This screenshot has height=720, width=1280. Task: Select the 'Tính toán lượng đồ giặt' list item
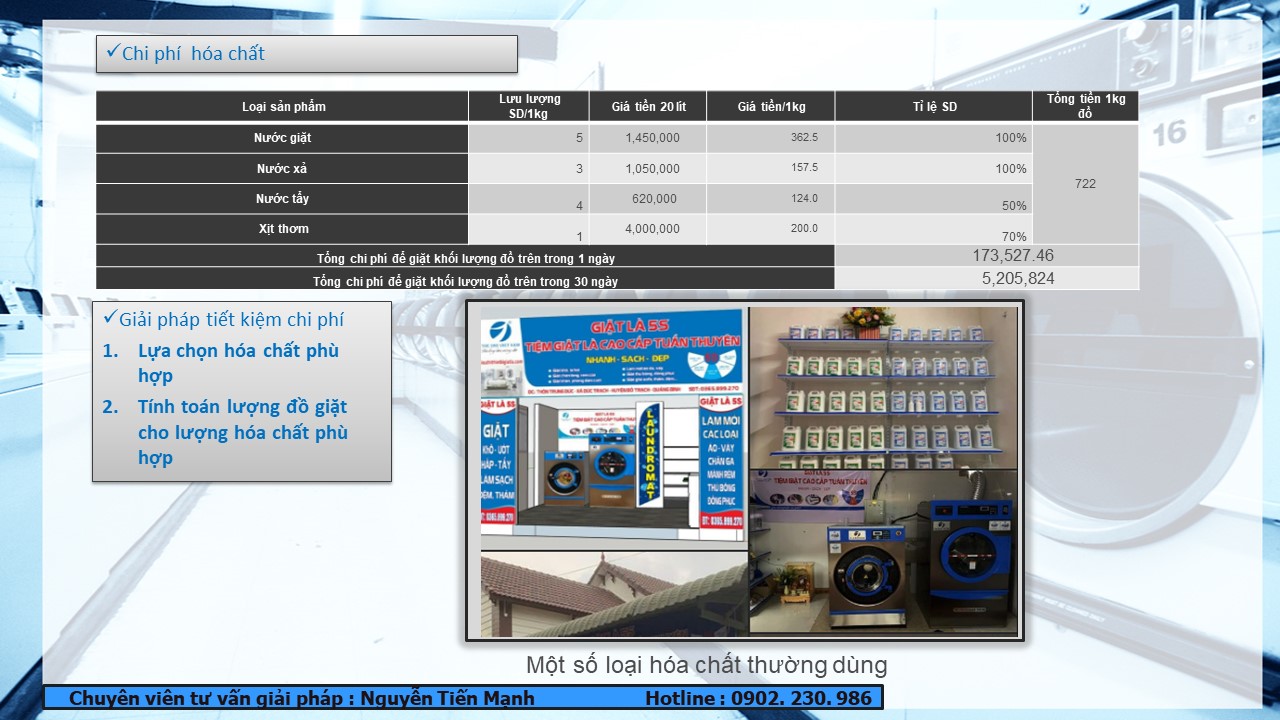pos(243,432)
